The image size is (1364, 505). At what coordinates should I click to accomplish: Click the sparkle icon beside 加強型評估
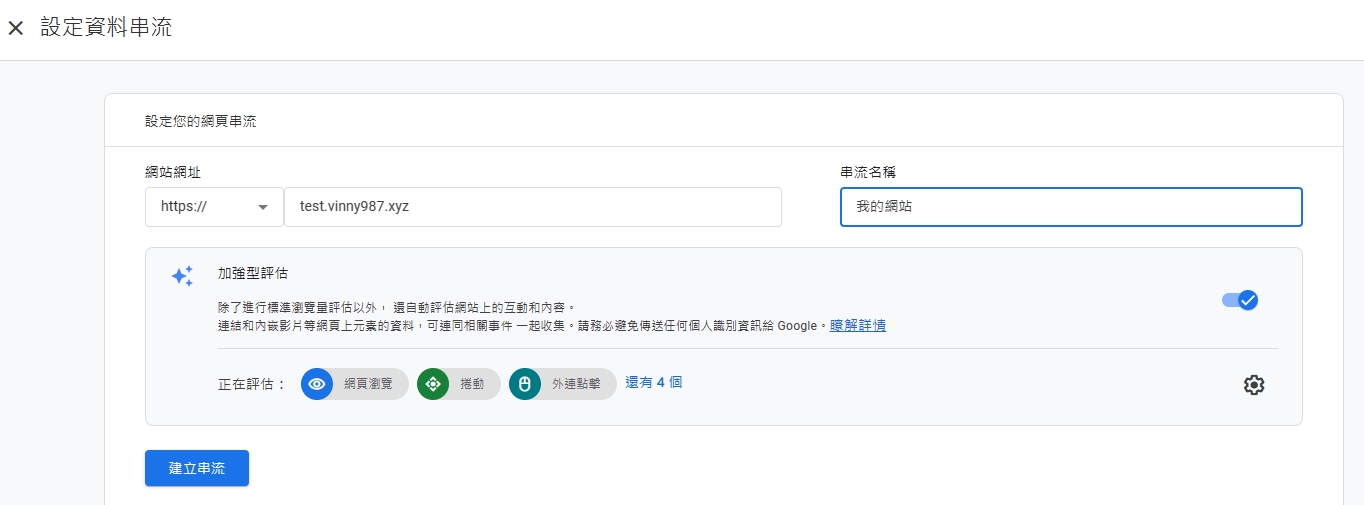[x=182, y=276]
